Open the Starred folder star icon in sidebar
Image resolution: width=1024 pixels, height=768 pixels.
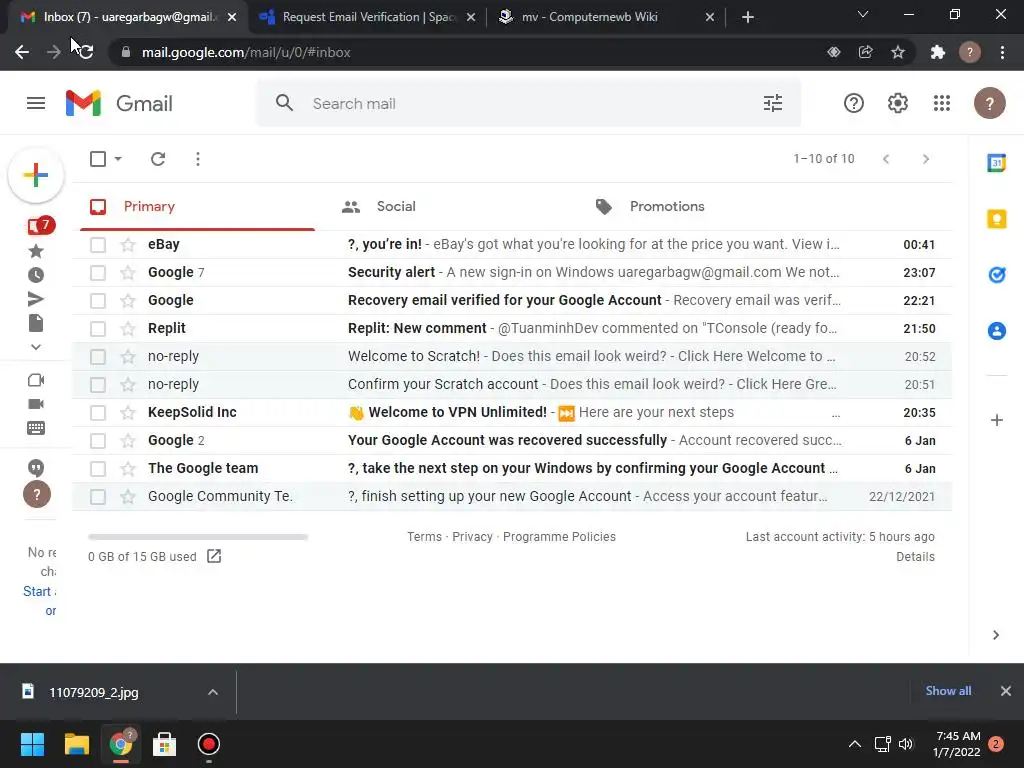[x=36, y=251]
